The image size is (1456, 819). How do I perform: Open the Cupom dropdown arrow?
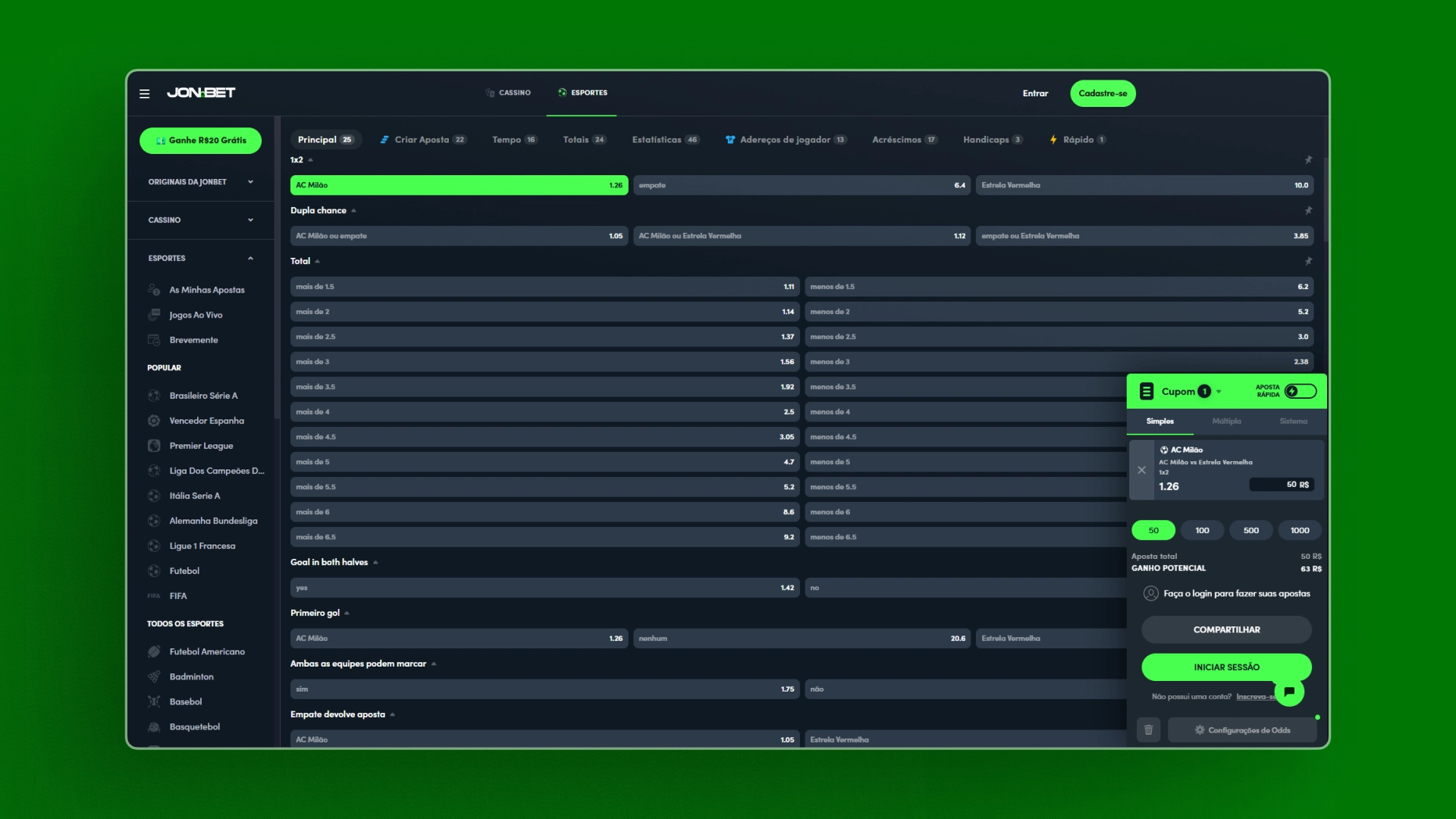click(1219, 392)
